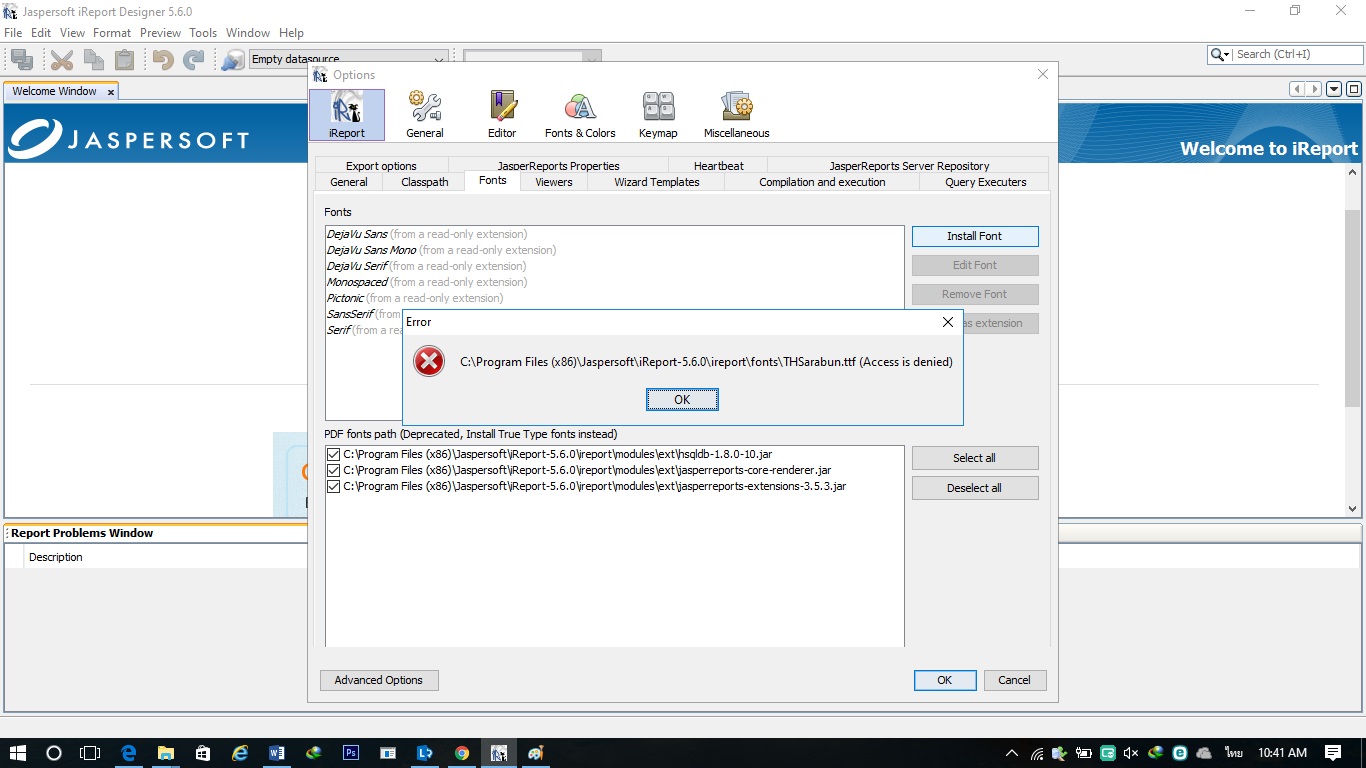Screen dimensions: 1366x768
Task: Close the Error dialog with X
Action: [x=948, y=322]
